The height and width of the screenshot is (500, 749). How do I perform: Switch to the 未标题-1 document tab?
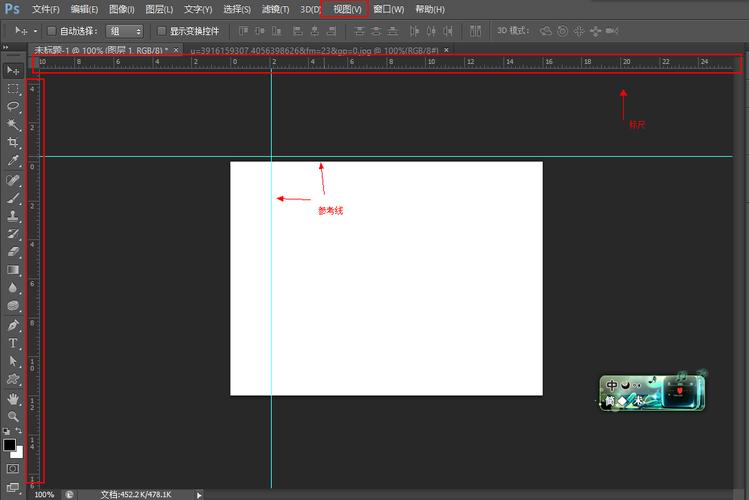pos(100,49)
